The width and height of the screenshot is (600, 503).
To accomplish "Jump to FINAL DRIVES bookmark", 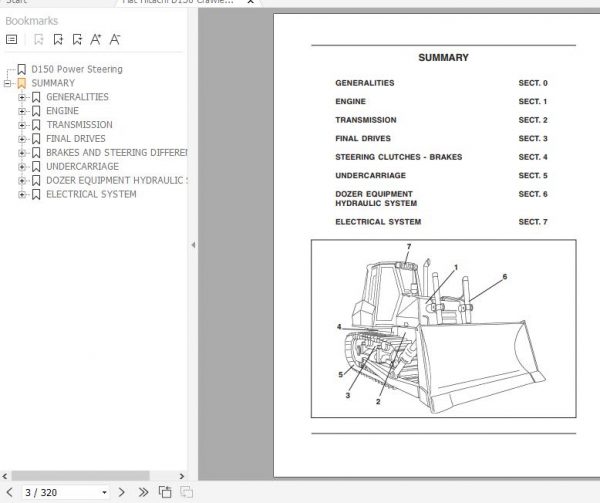I will point(76,138).
